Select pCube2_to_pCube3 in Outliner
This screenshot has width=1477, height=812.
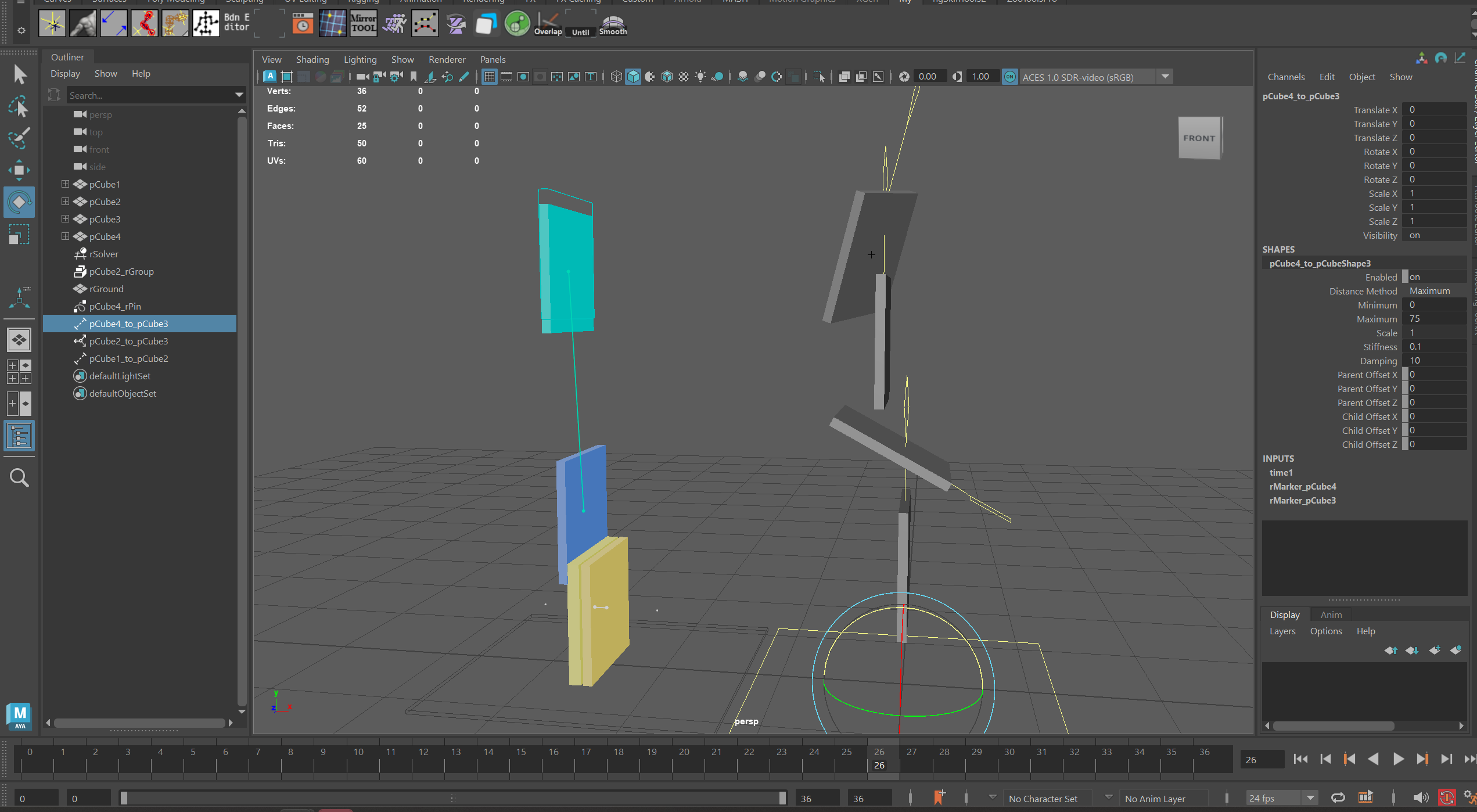tap(128, 341)
